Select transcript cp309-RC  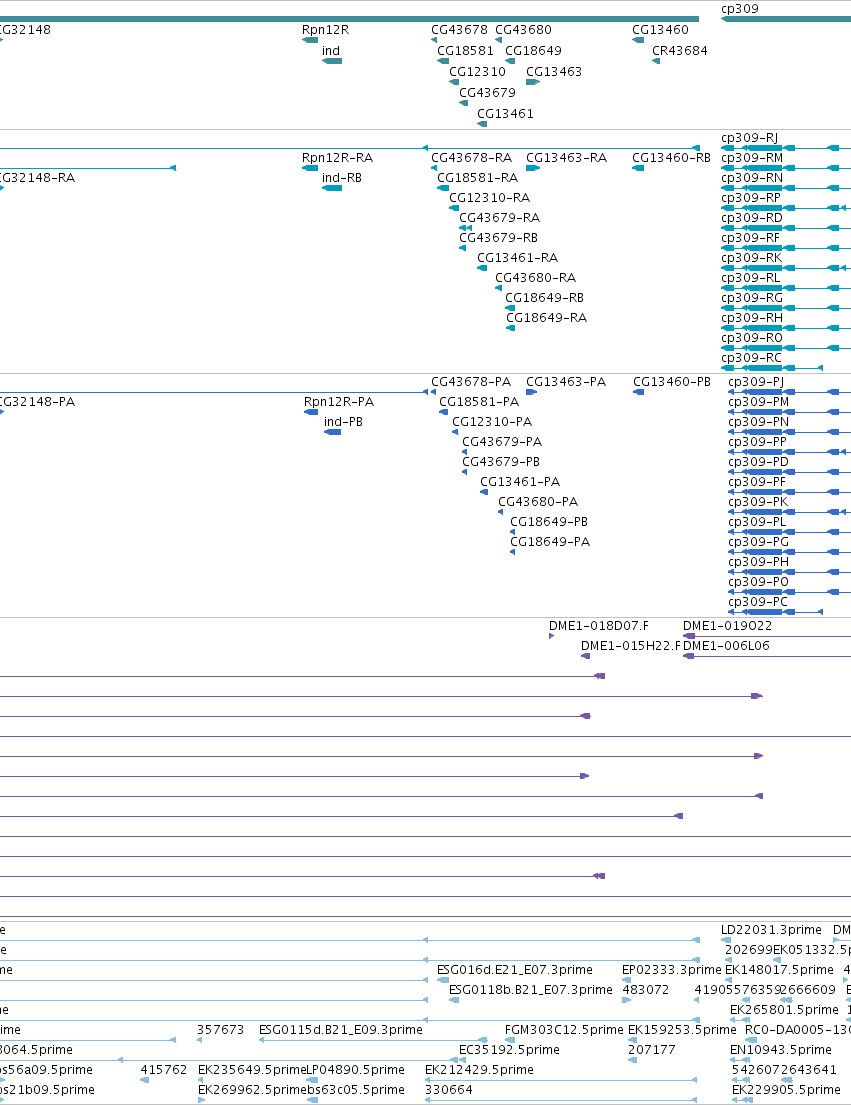(x=751, y=358)
